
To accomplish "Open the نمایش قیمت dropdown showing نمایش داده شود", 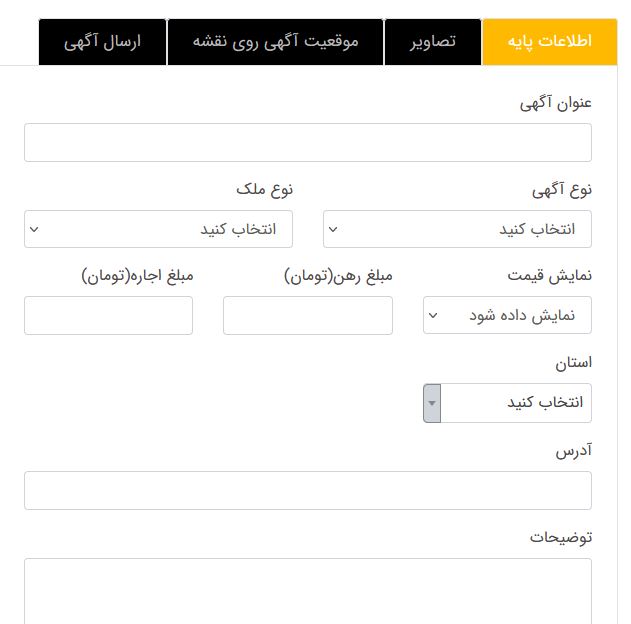I will coord(507,315).
